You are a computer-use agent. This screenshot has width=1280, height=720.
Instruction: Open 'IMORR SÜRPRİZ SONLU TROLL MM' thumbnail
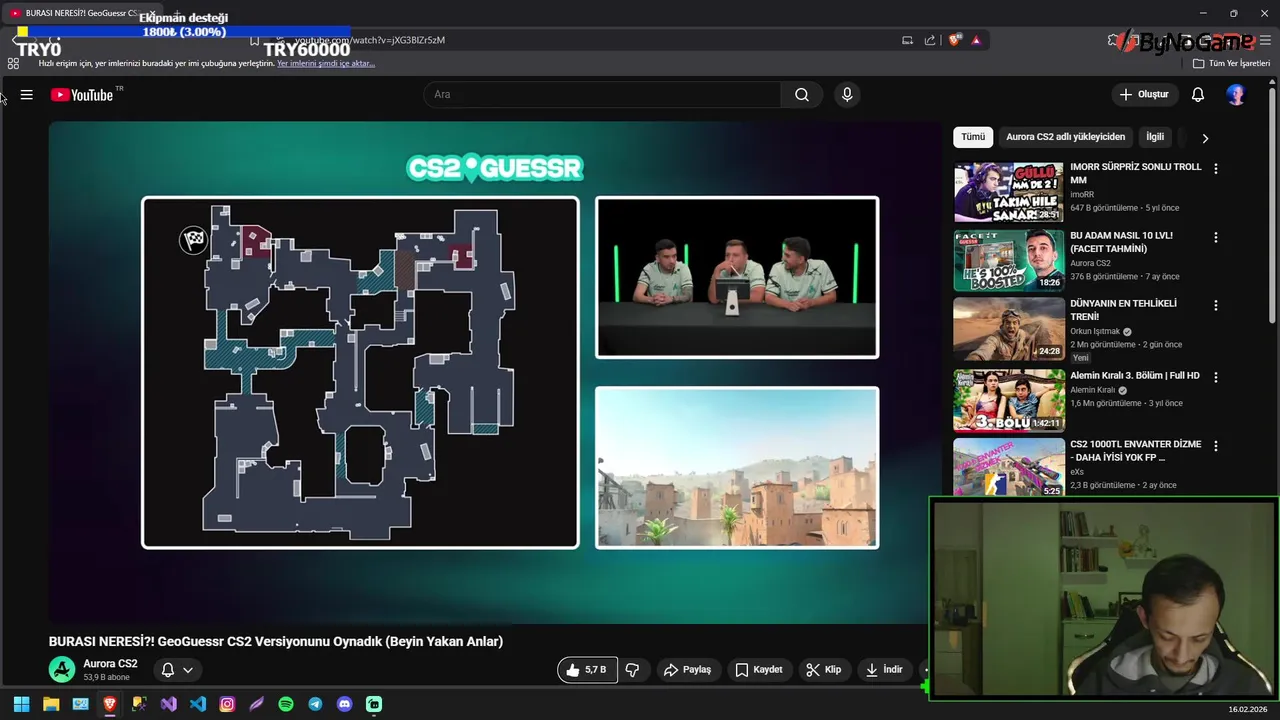tap(1009, 192)
